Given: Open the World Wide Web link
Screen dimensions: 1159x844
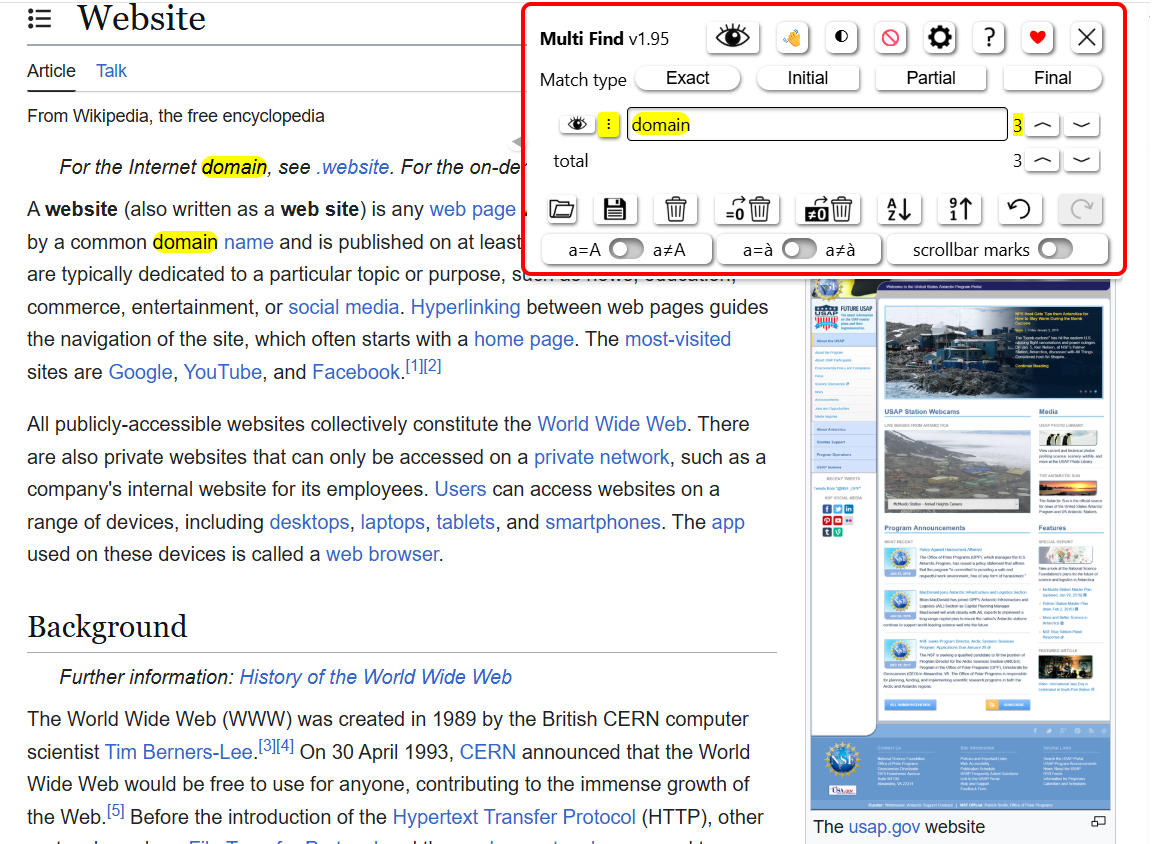Looking at the screenshot, I should click(x=611, y=424).
